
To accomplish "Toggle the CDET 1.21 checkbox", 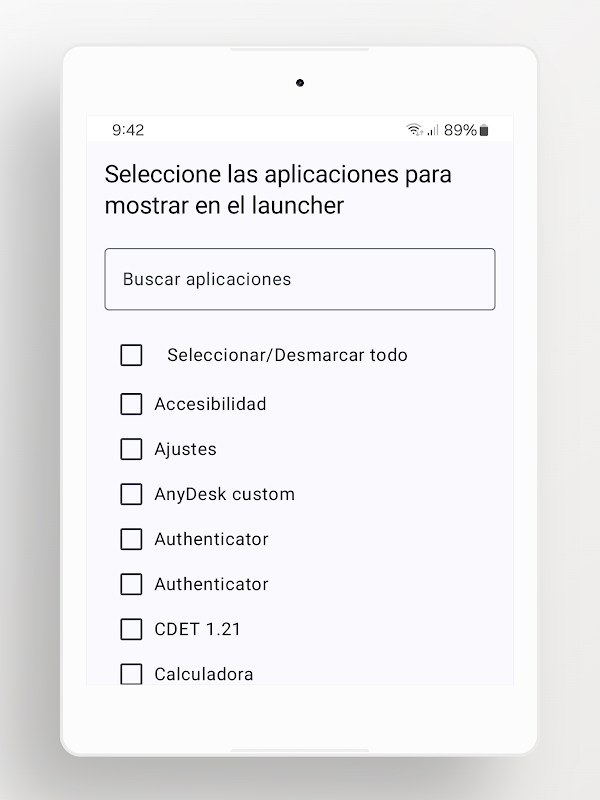I will 131,629.
